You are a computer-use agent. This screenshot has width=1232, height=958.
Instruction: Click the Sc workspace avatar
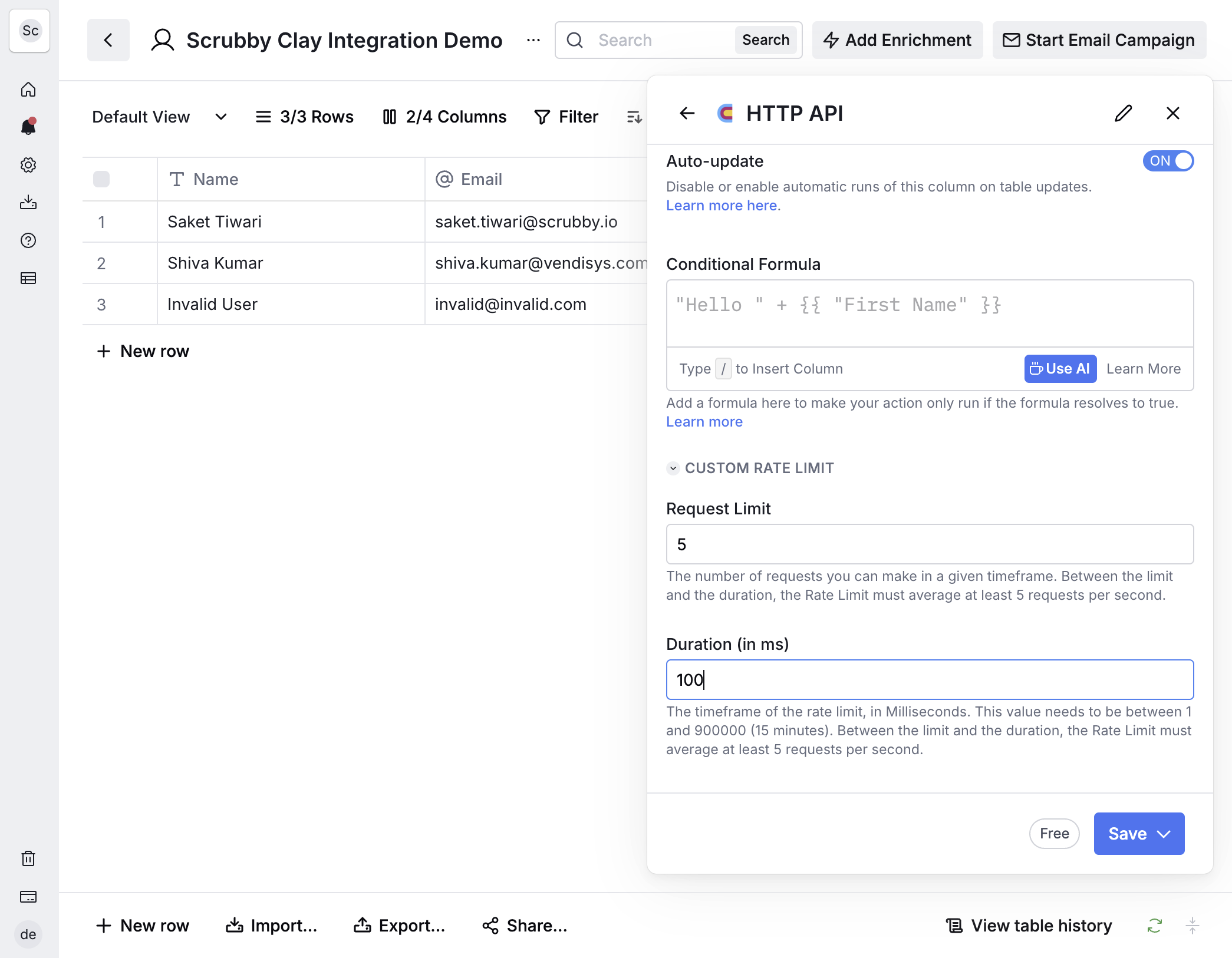pyautogui.click(x=29, y=31)
